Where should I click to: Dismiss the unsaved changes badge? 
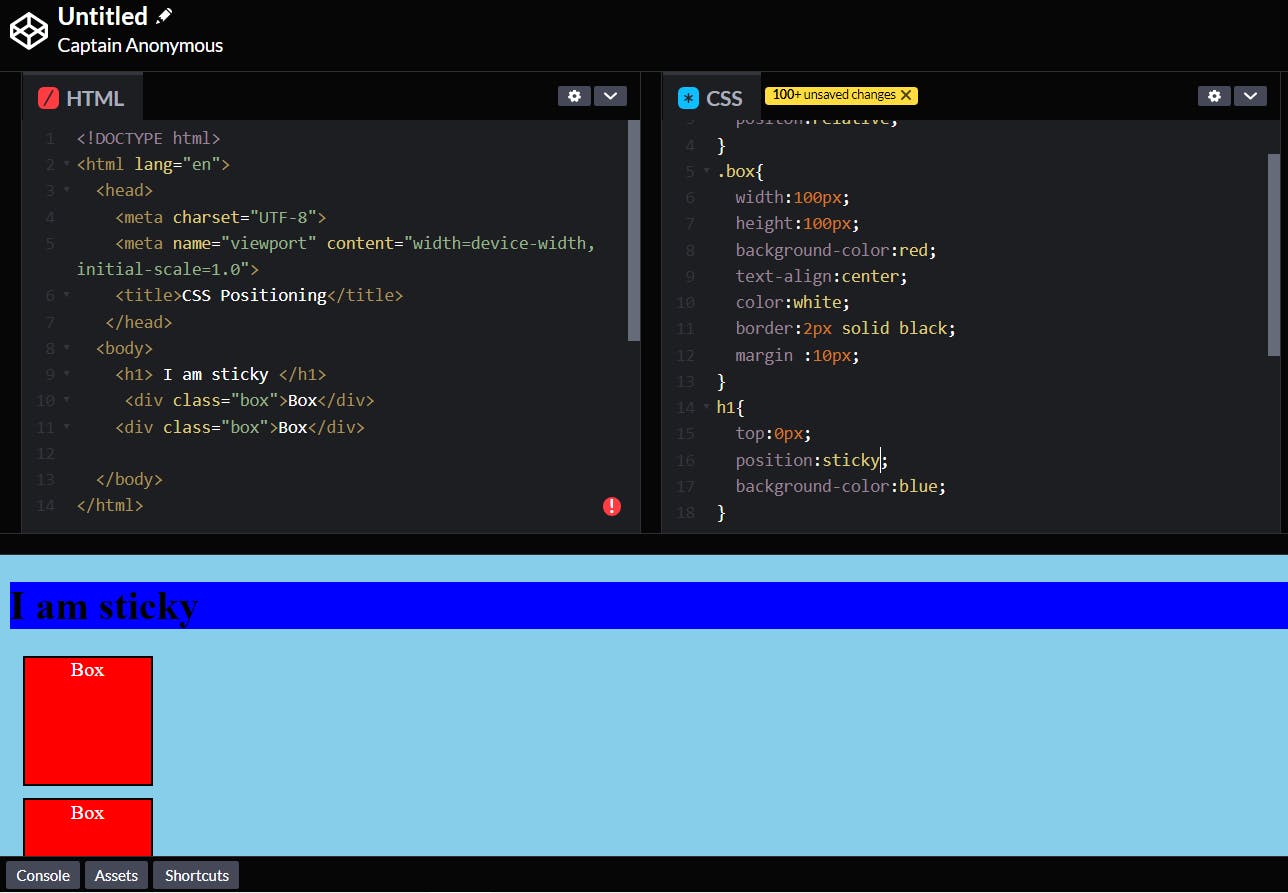pyautogui.click(x=906, y=95)
